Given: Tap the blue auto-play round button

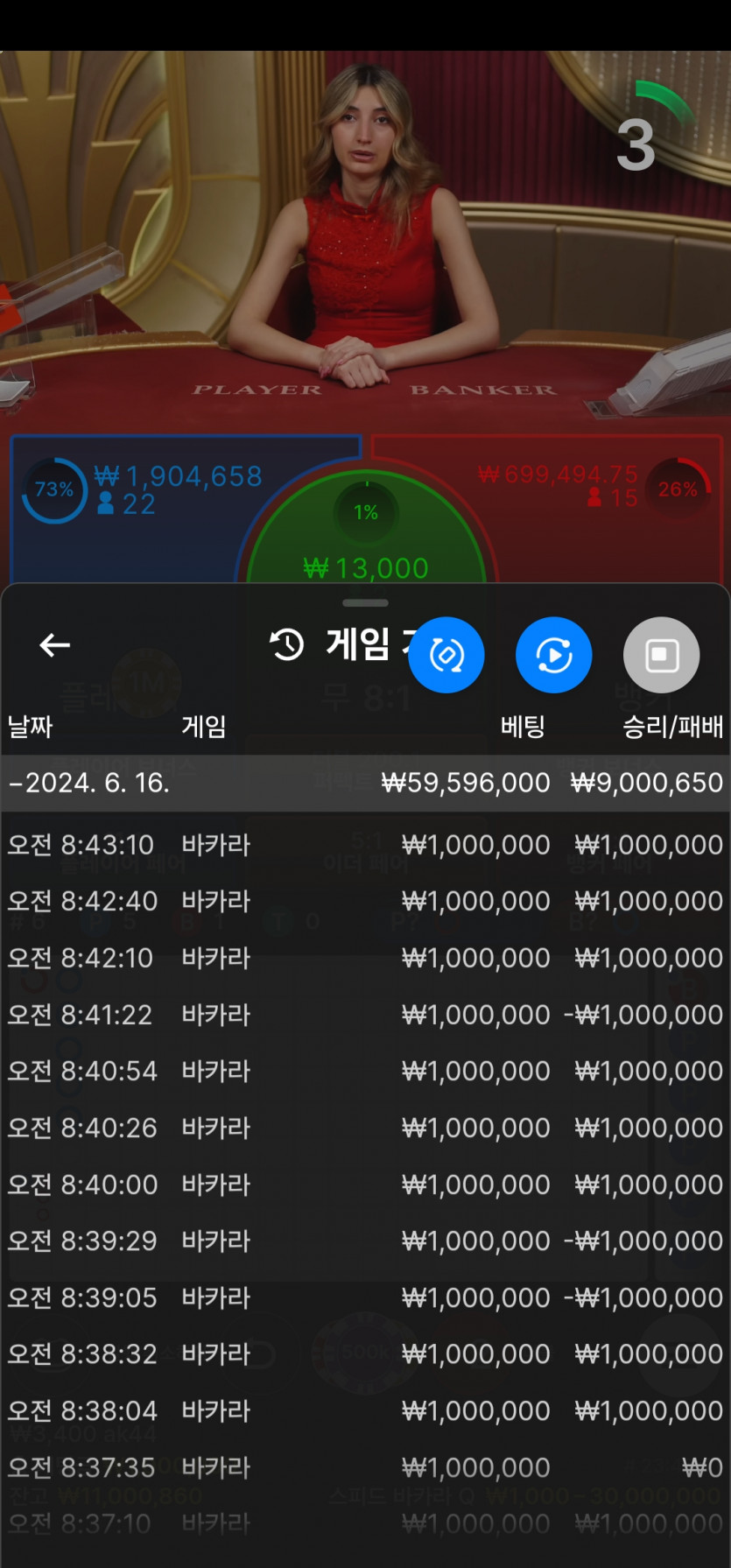Looking at the screenshot, I should click(x=554, y=655).
